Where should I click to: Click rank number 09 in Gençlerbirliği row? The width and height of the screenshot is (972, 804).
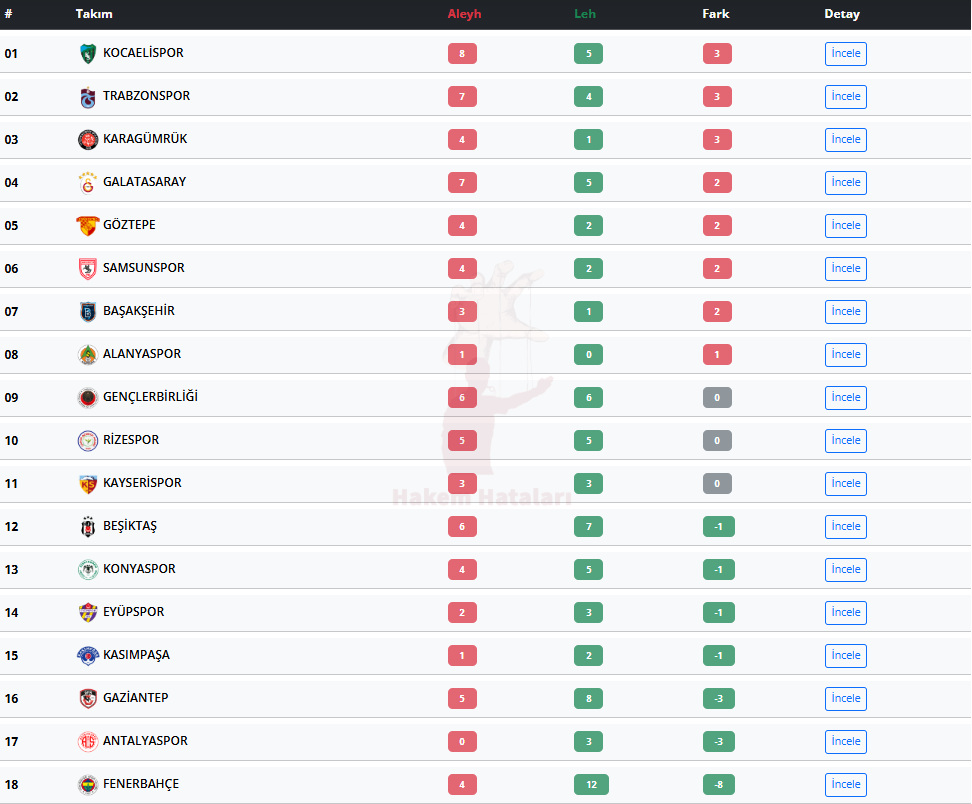(11, 397)
